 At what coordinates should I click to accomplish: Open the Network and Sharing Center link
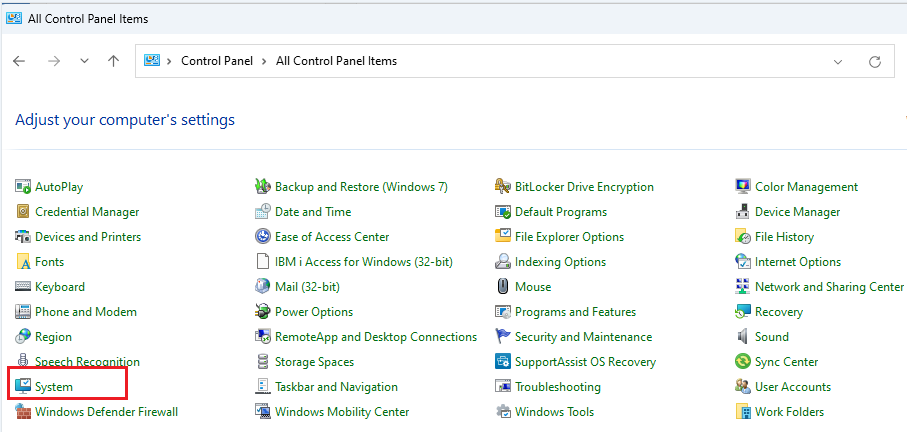tap(829, 287)
